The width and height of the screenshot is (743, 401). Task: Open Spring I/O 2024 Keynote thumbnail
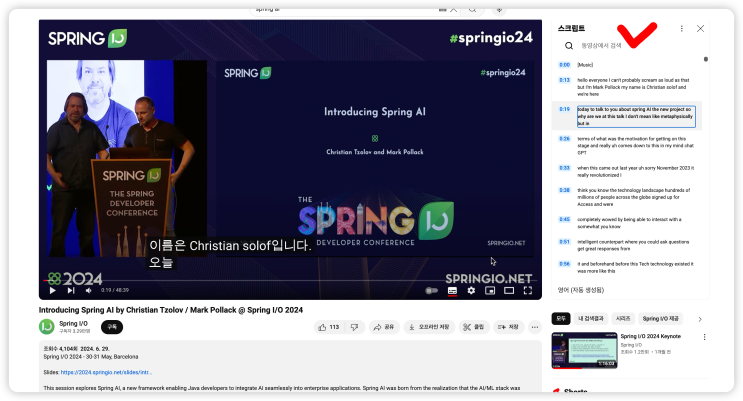pyautogui.click(x=584, y=350)
